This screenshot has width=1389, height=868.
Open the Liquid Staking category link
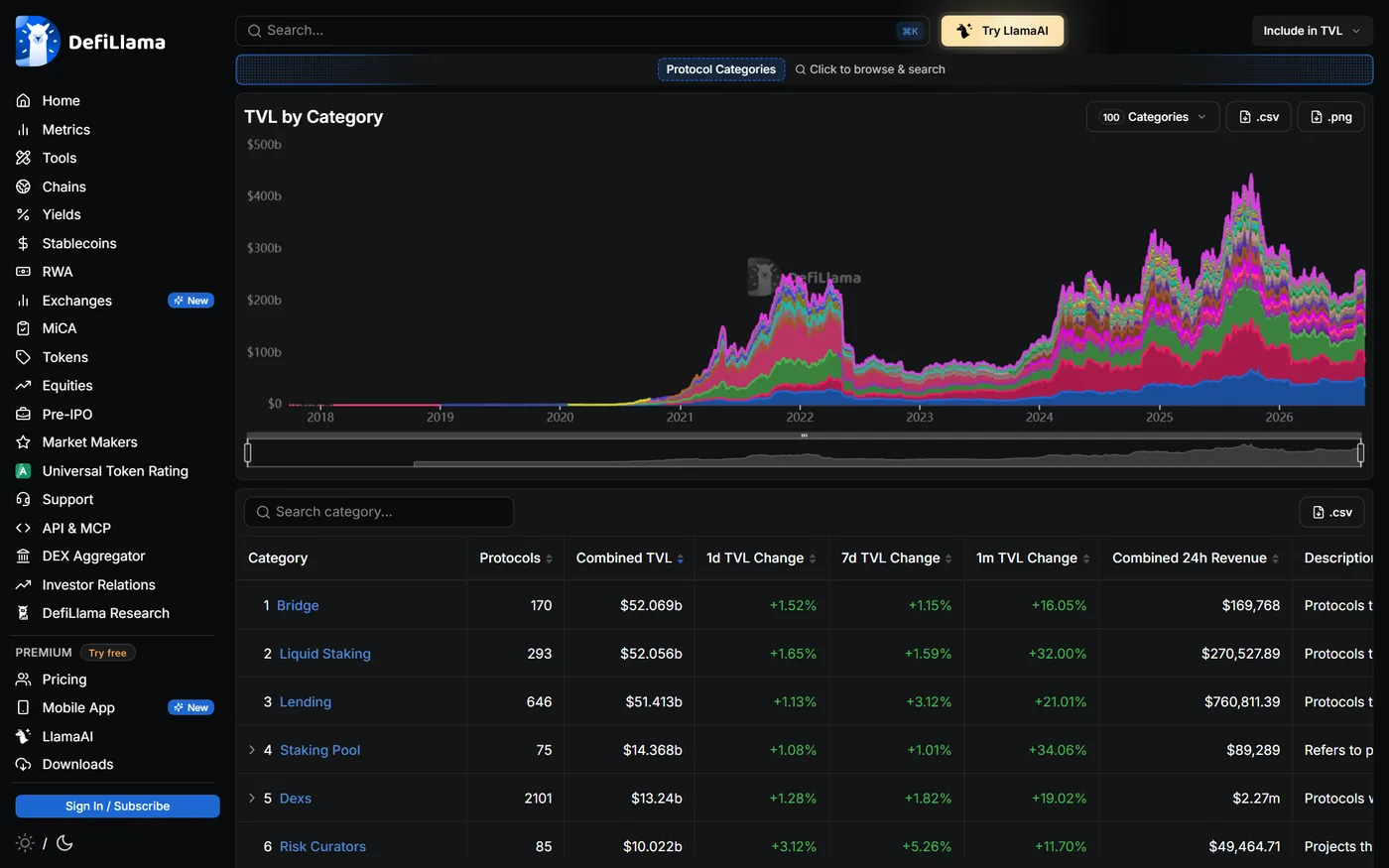tap(325, 654)
